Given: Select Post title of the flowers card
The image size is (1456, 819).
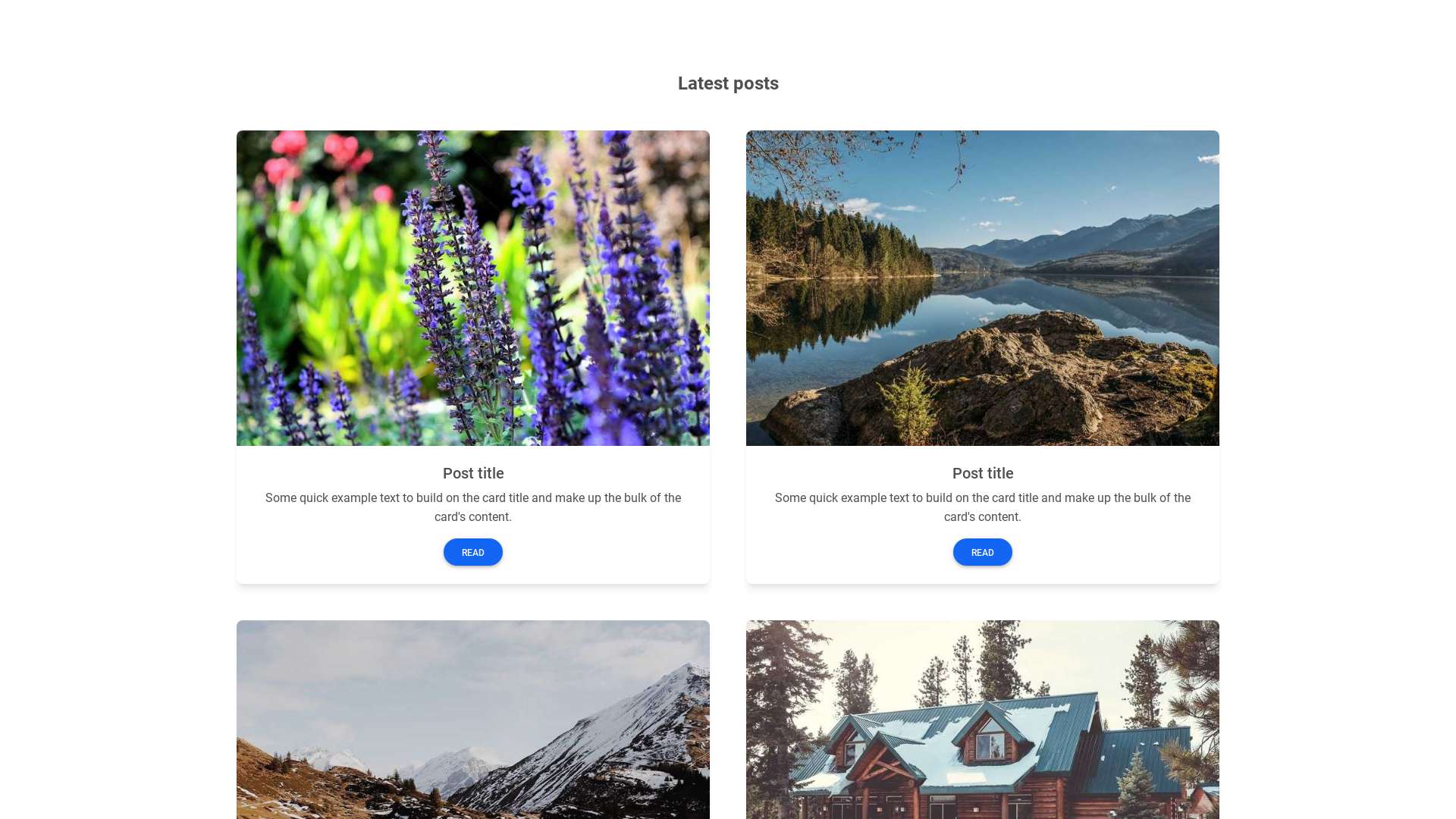Looking at the screenshot, I should pyautogui.click(x=473, y=473).
